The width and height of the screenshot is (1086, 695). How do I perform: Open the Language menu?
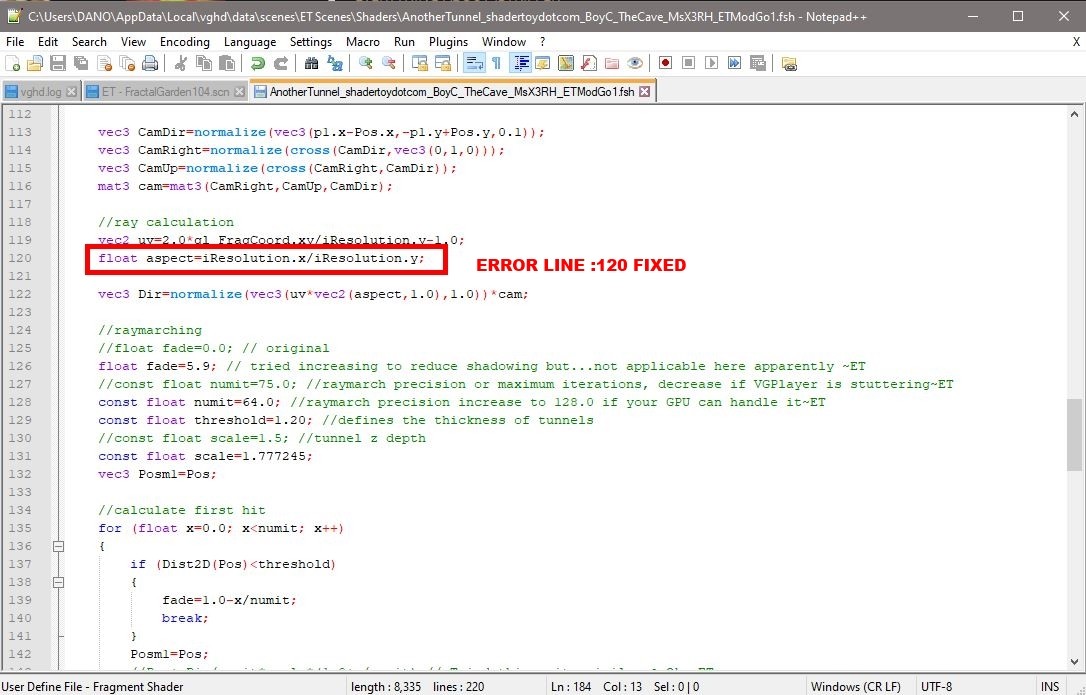click(250, 42)
